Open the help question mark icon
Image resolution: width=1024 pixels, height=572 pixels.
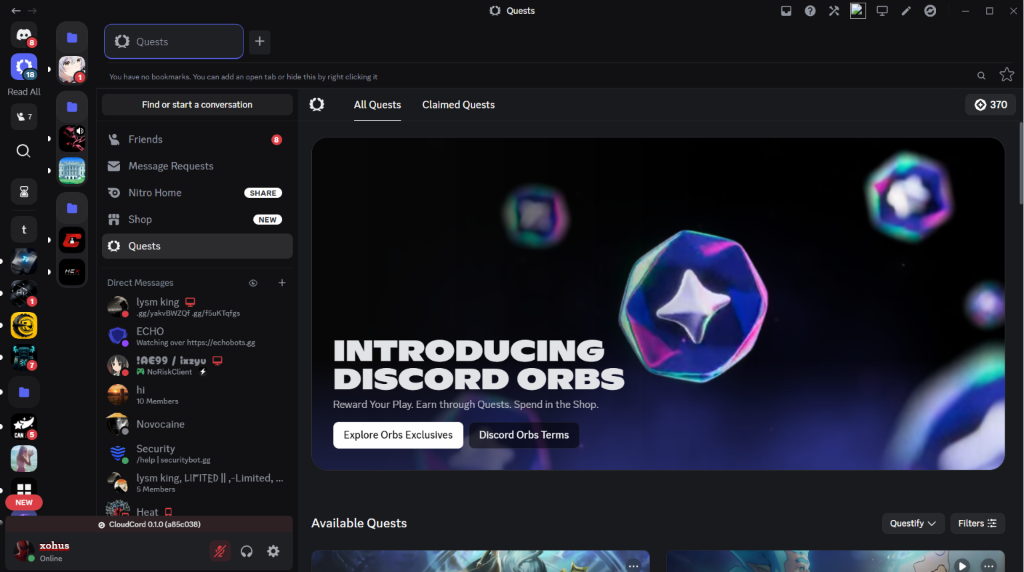click(810, 10)
